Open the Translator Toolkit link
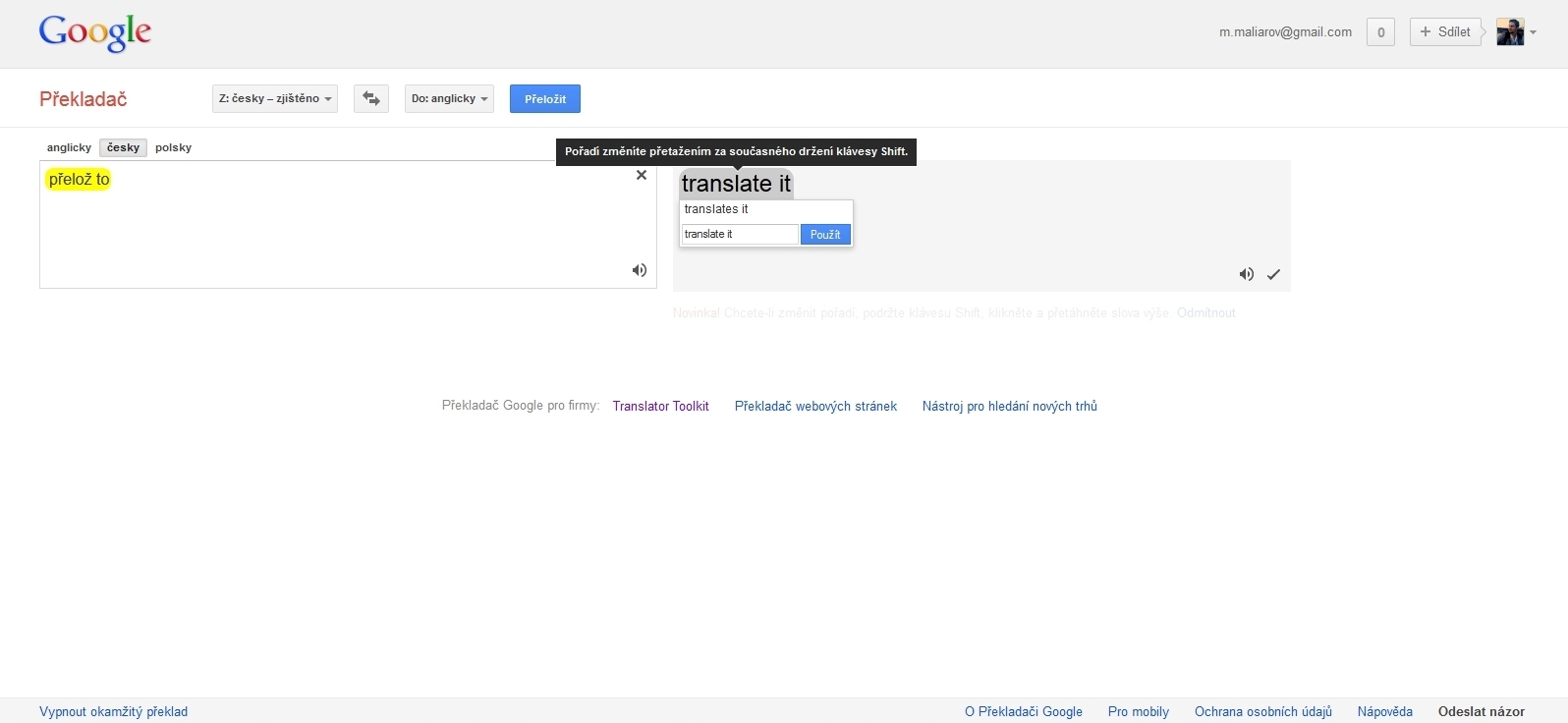The image size is (1568, 723). (x=660, y=406)
